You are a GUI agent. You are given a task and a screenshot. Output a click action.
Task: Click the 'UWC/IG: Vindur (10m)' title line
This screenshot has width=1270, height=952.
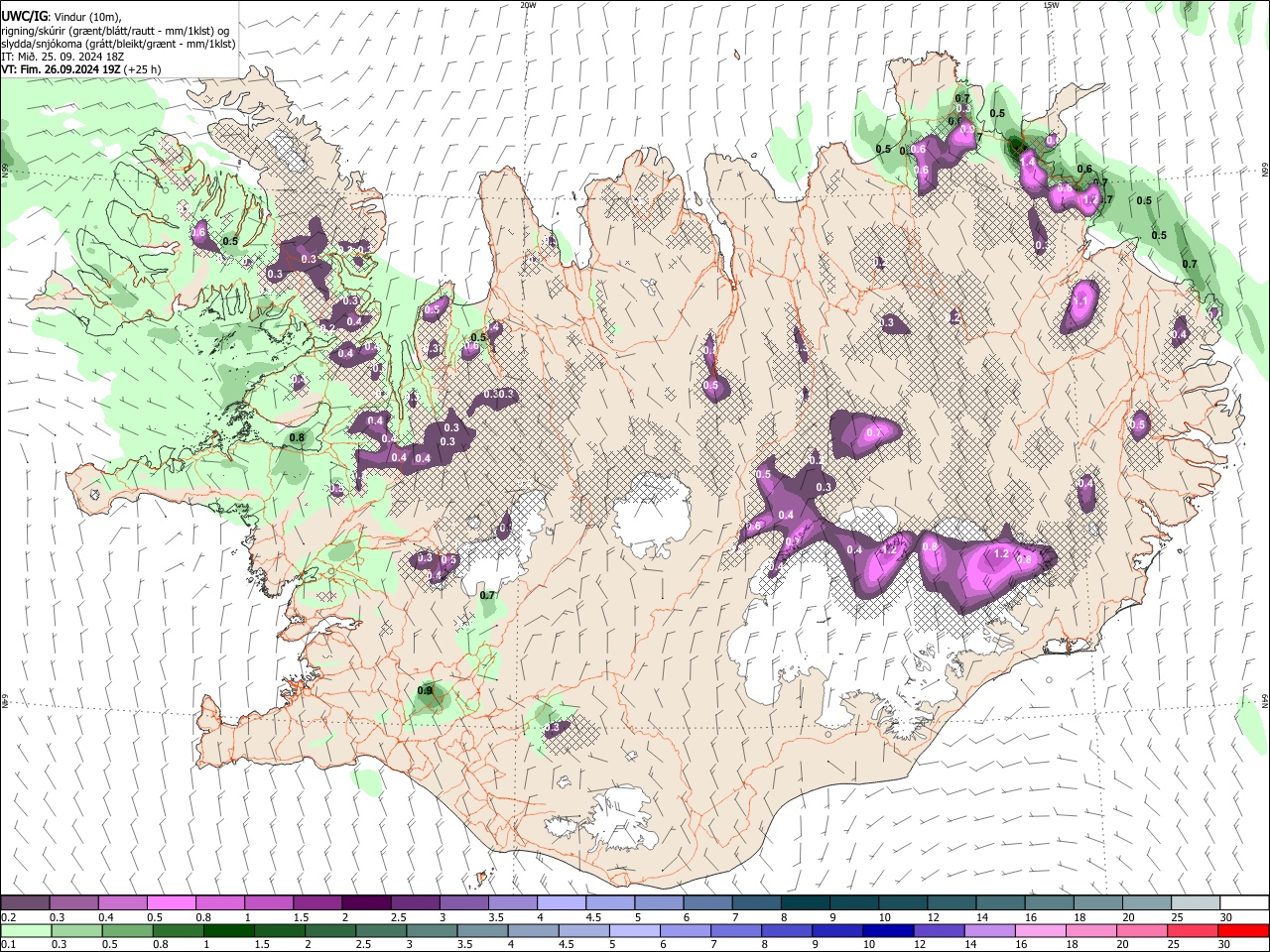(60, 16)
